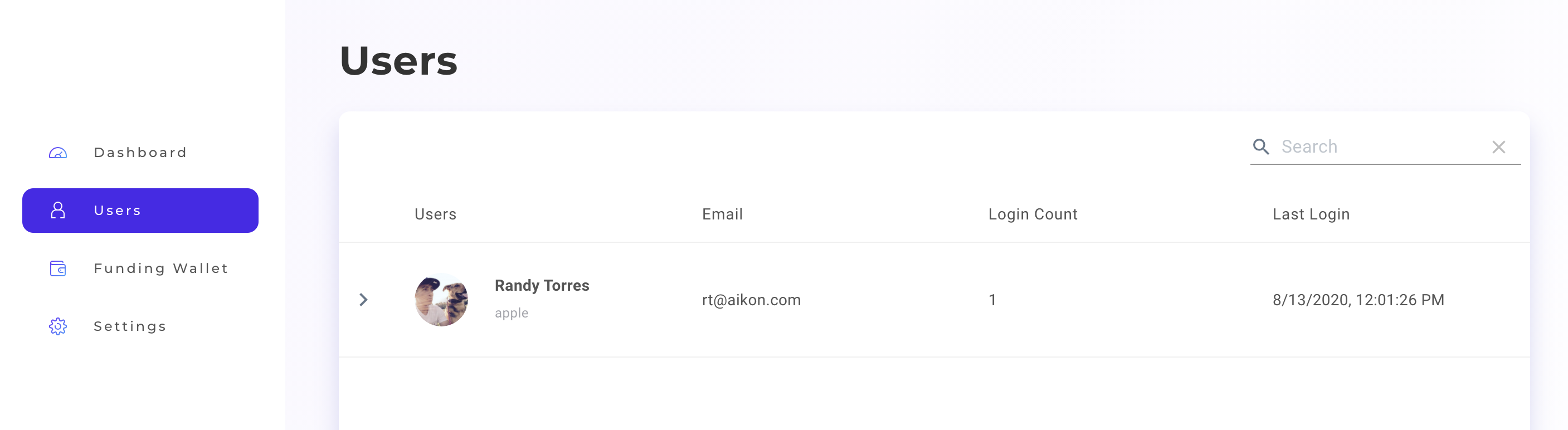Click the Randy Torres name
Screen dimensions: 1568x430
tap(542, 285)
